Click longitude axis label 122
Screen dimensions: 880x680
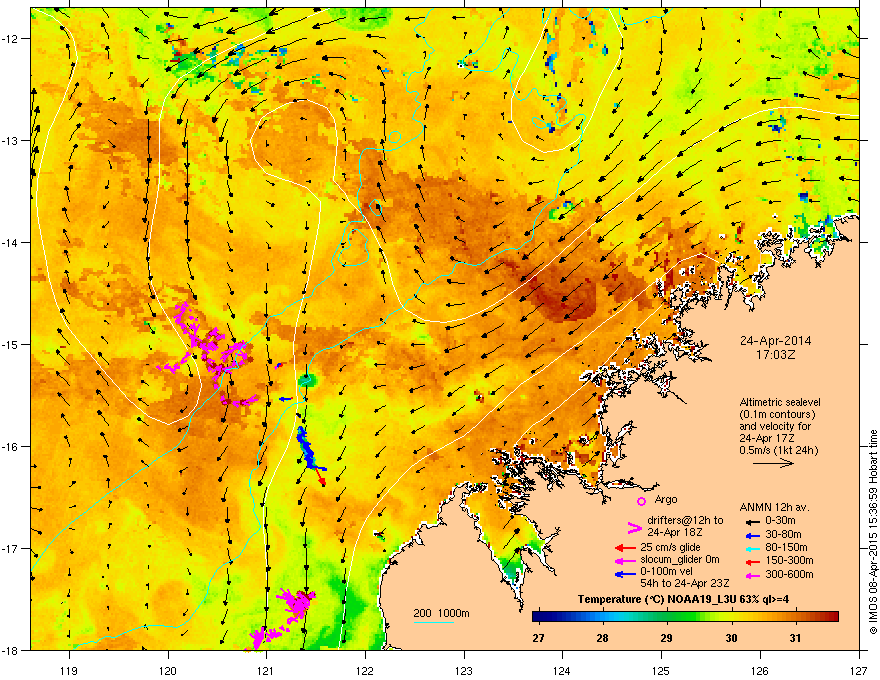pos(365,670)
